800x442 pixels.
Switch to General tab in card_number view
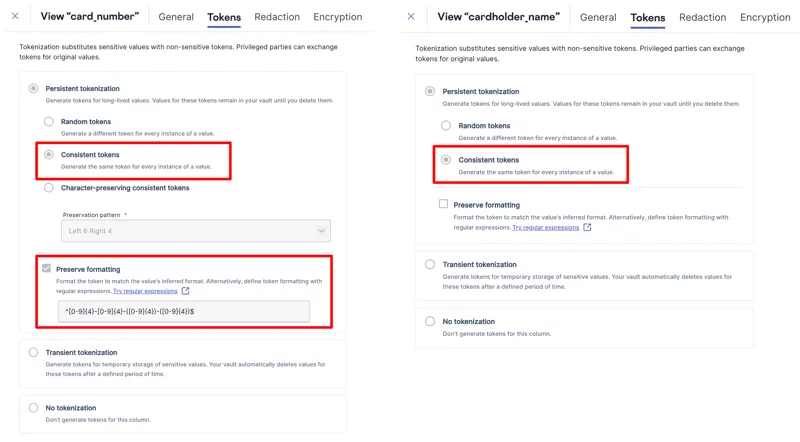pyautogui.click(x=175, y=17)
